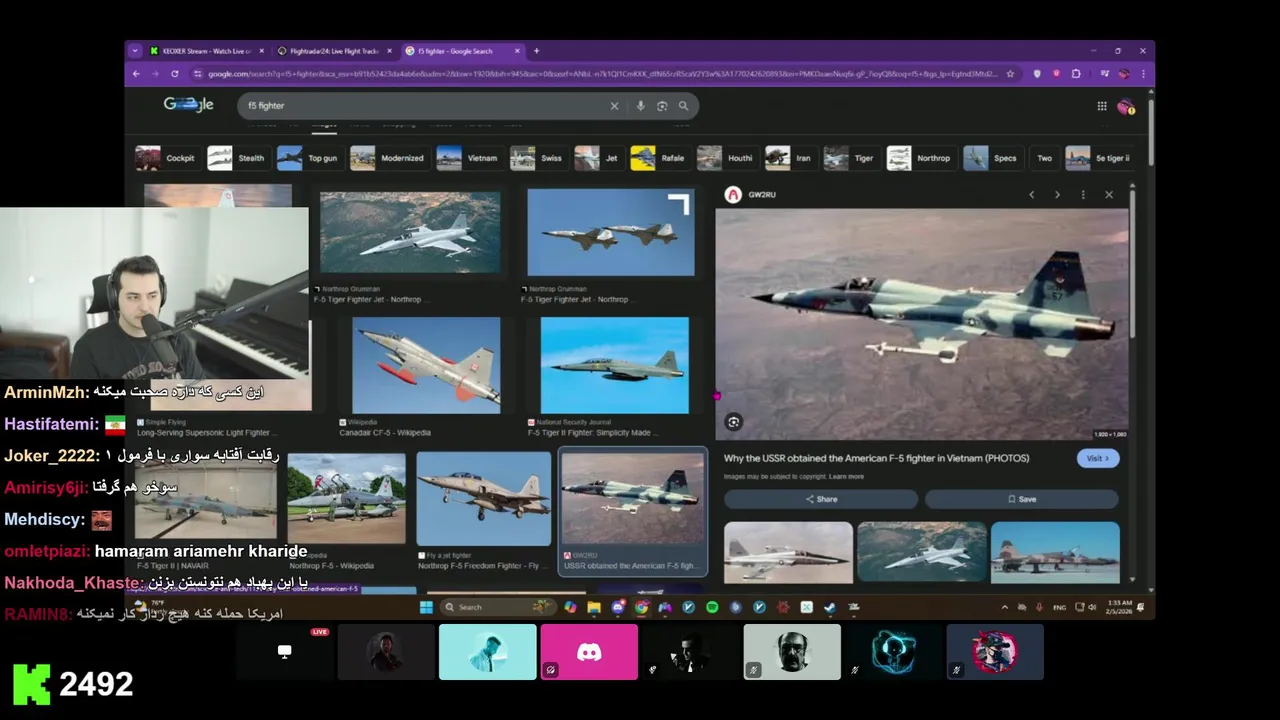Switch to the KEOXER Stream tab
Screen dimensions: 1280x720
[x=205, y=51]
